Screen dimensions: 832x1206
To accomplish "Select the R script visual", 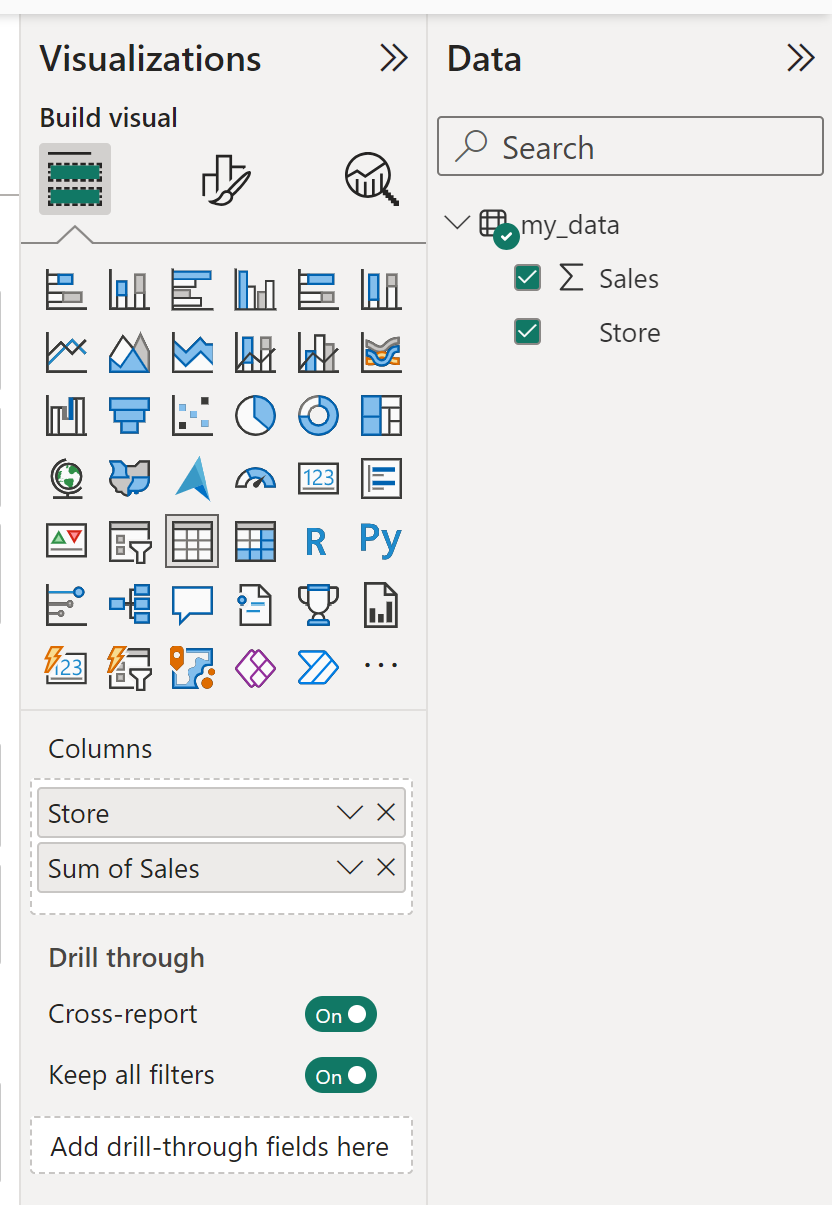I will click(x=318, y=541).
